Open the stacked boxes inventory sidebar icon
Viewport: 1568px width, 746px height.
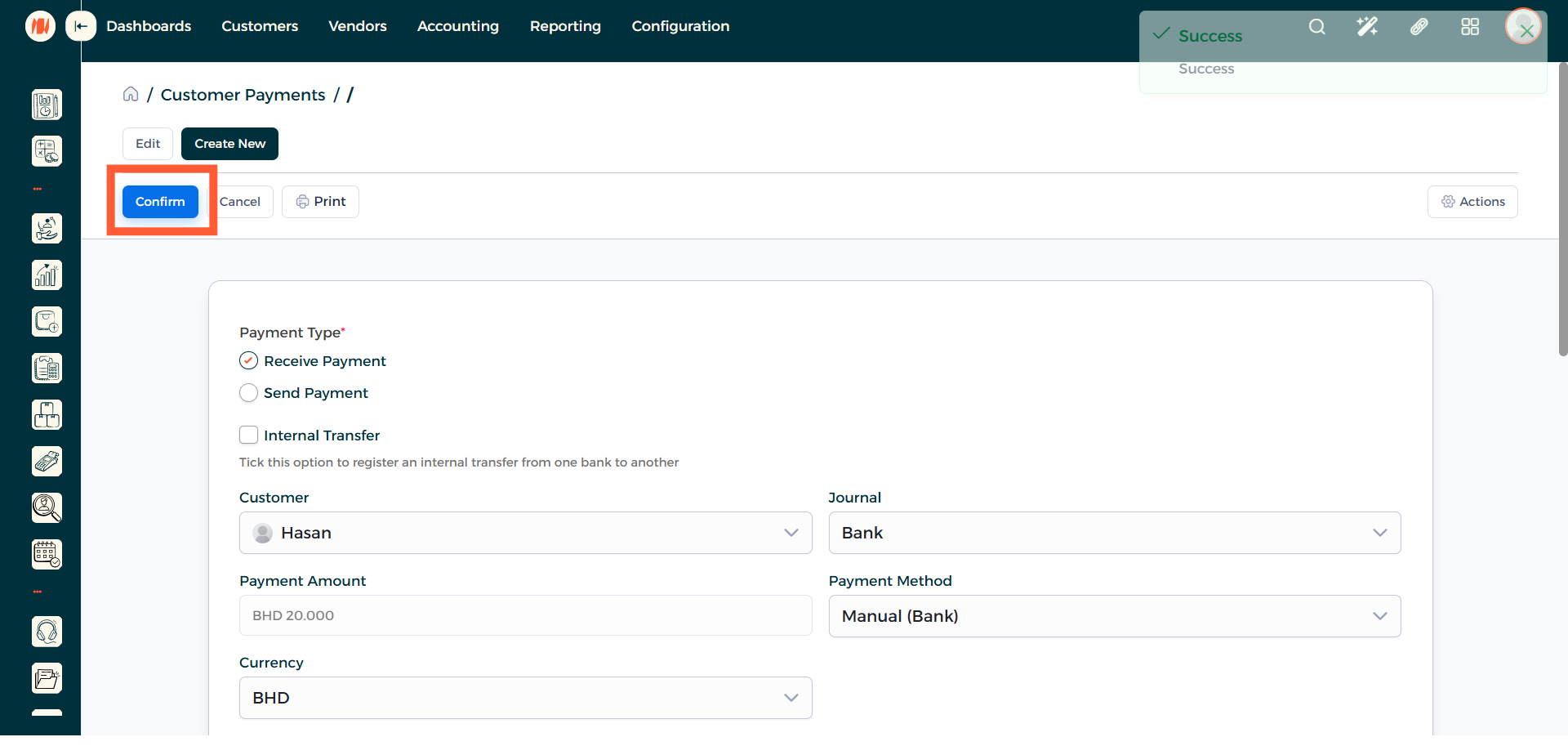click(x=47, y=415)
